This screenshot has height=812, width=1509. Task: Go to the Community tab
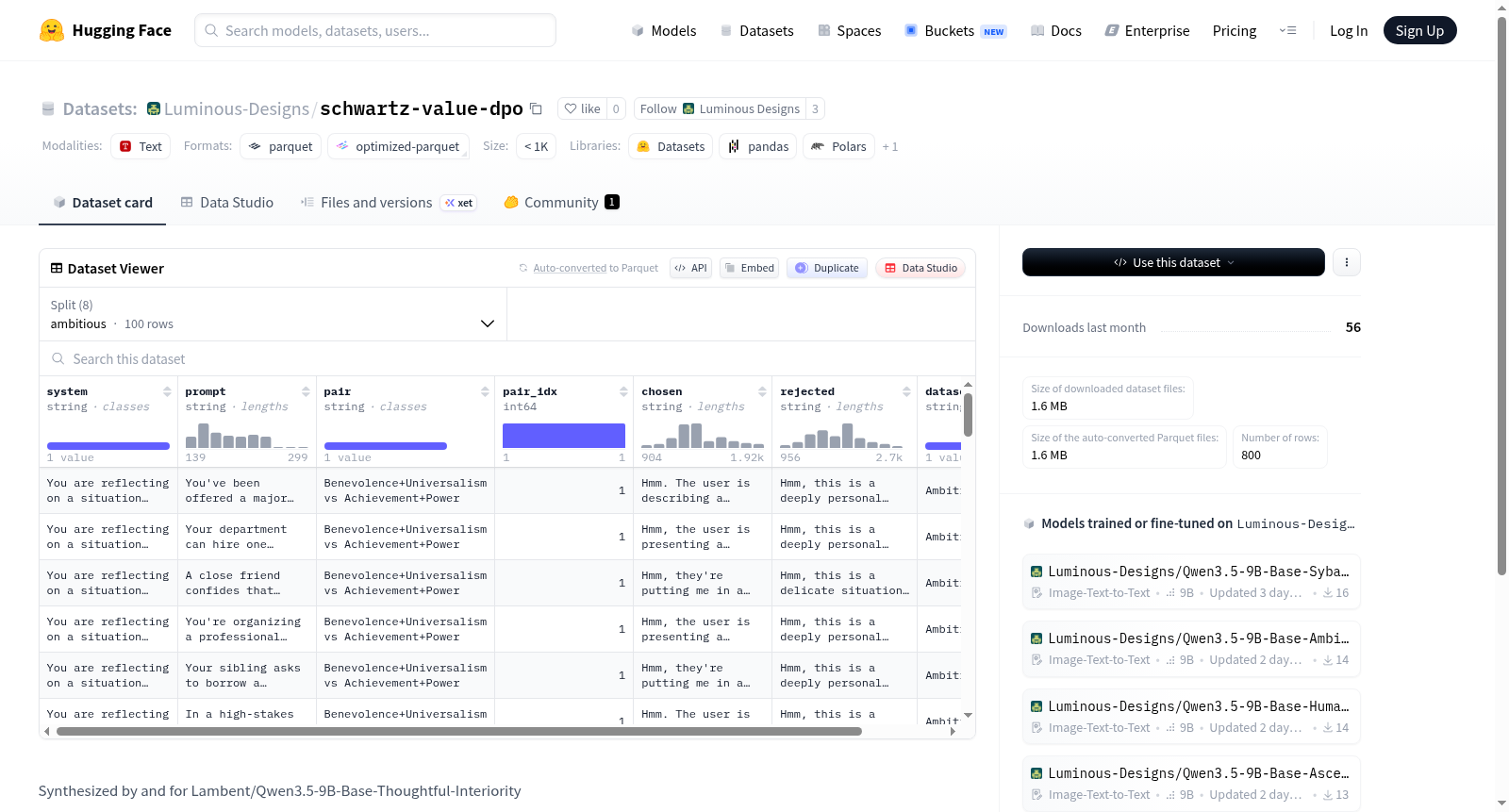click(x=562, y=202)
